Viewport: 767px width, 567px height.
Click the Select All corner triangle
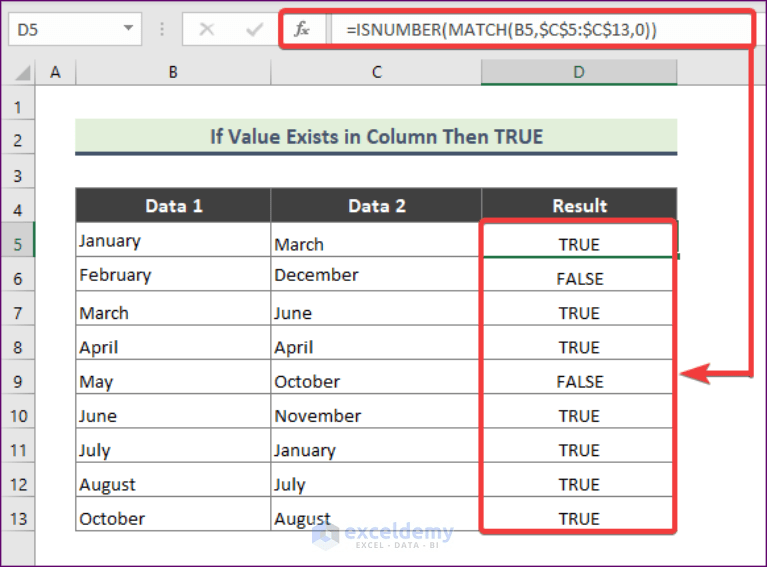(x=22, y=73)
